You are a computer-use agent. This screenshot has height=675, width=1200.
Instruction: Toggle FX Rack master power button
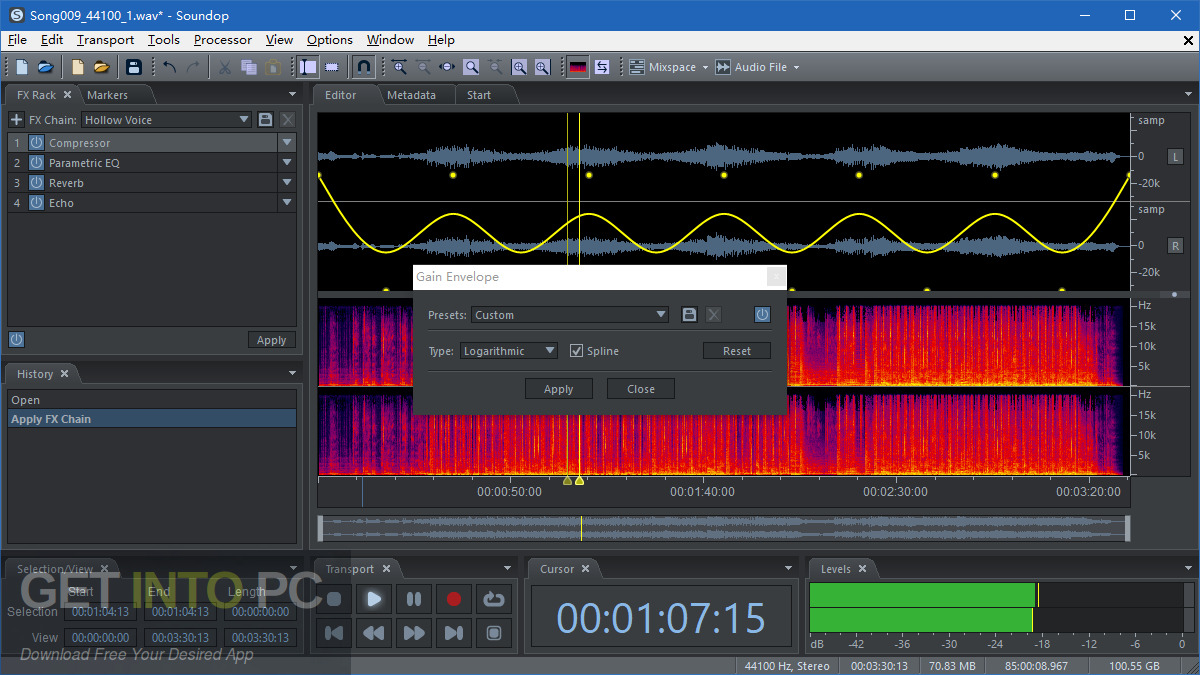pos(16,340)
